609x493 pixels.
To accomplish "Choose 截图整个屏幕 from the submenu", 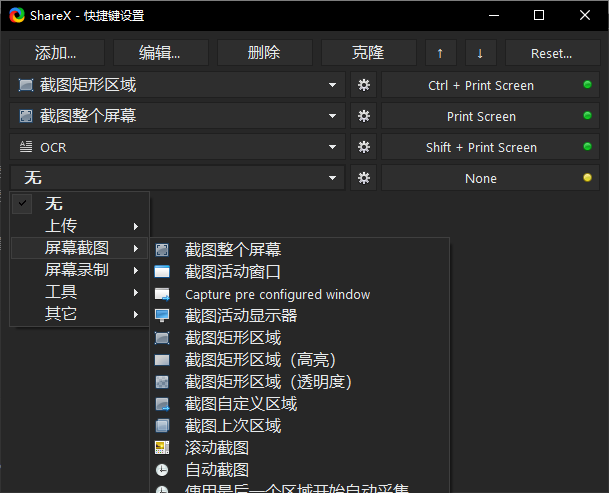I will tap(299, 250).
